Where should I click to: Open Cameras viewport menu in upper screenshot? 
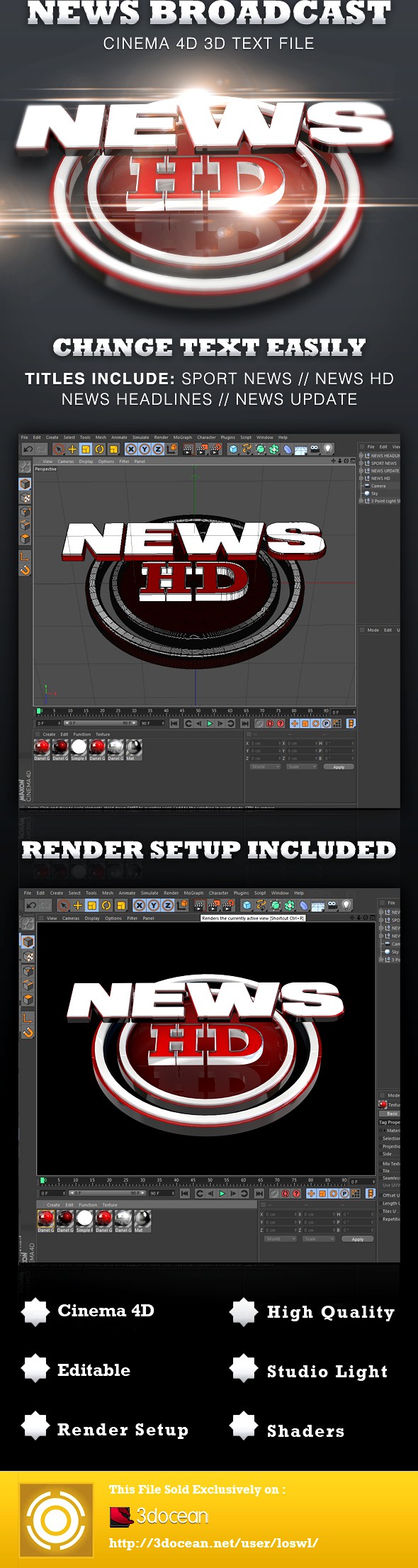click(66, 461)
